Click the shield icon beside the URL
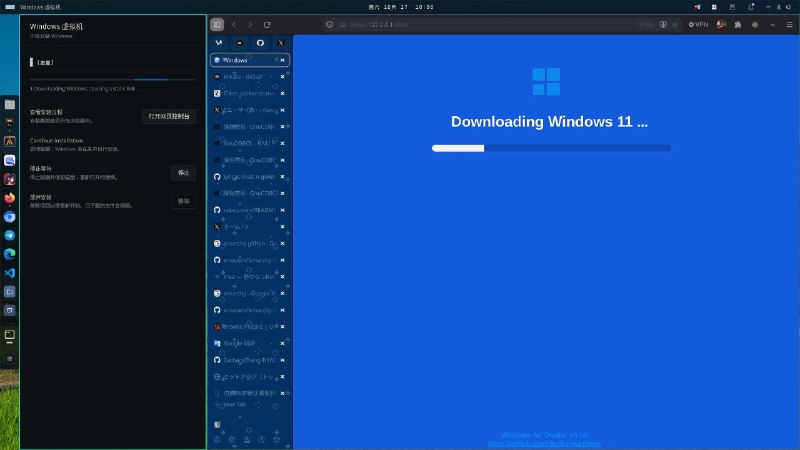This screenshot has height=450, width=800. (x=330, y=24)
